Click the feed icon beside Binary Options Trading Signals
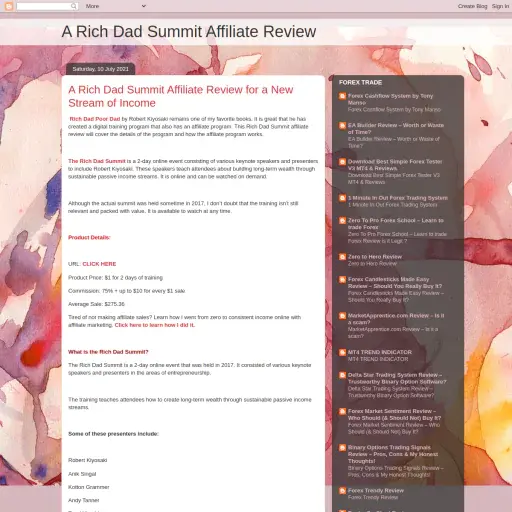 (x=342, y=448)
